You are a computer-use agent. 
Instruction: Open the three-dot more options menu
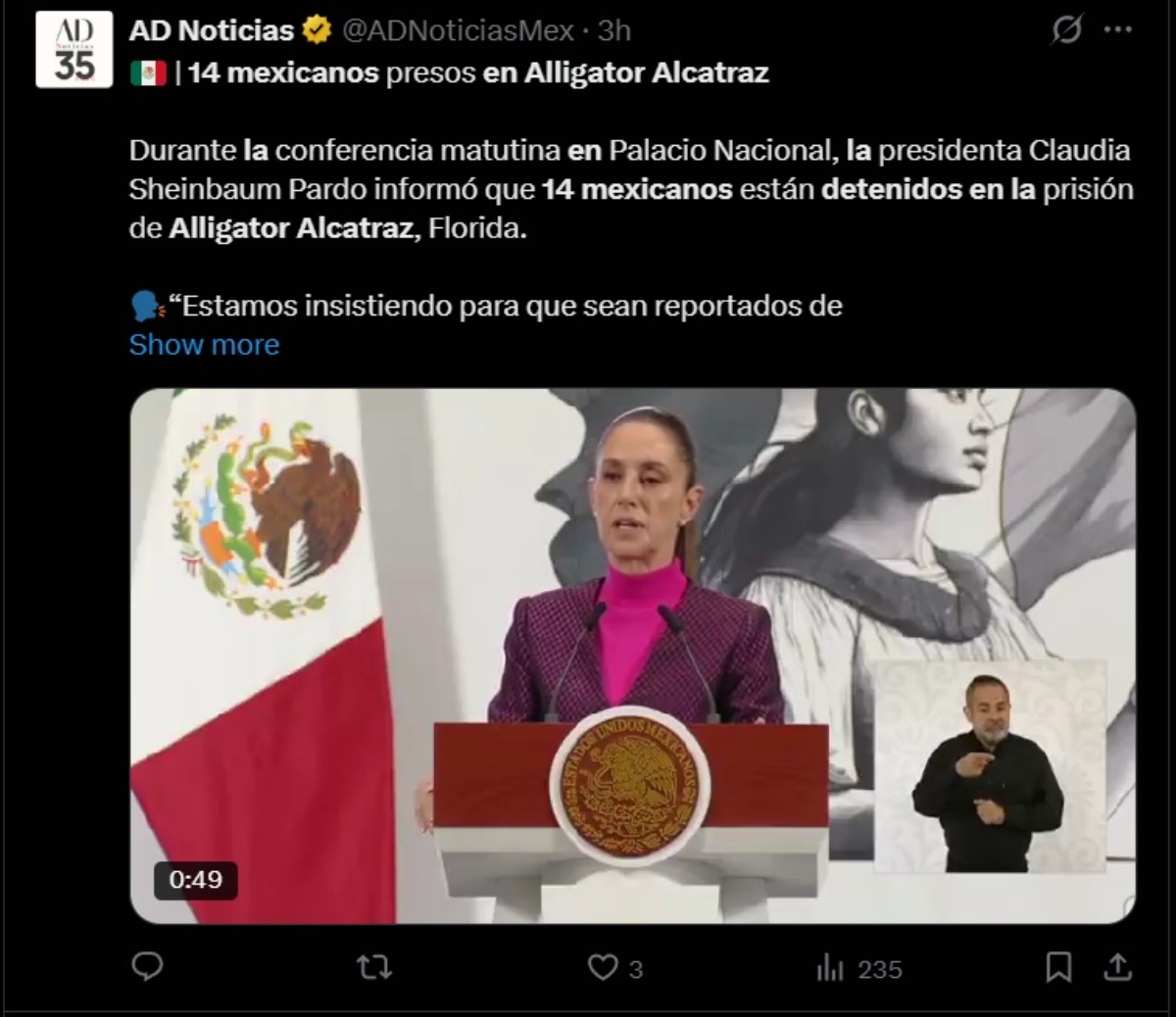pos(1118,30)
